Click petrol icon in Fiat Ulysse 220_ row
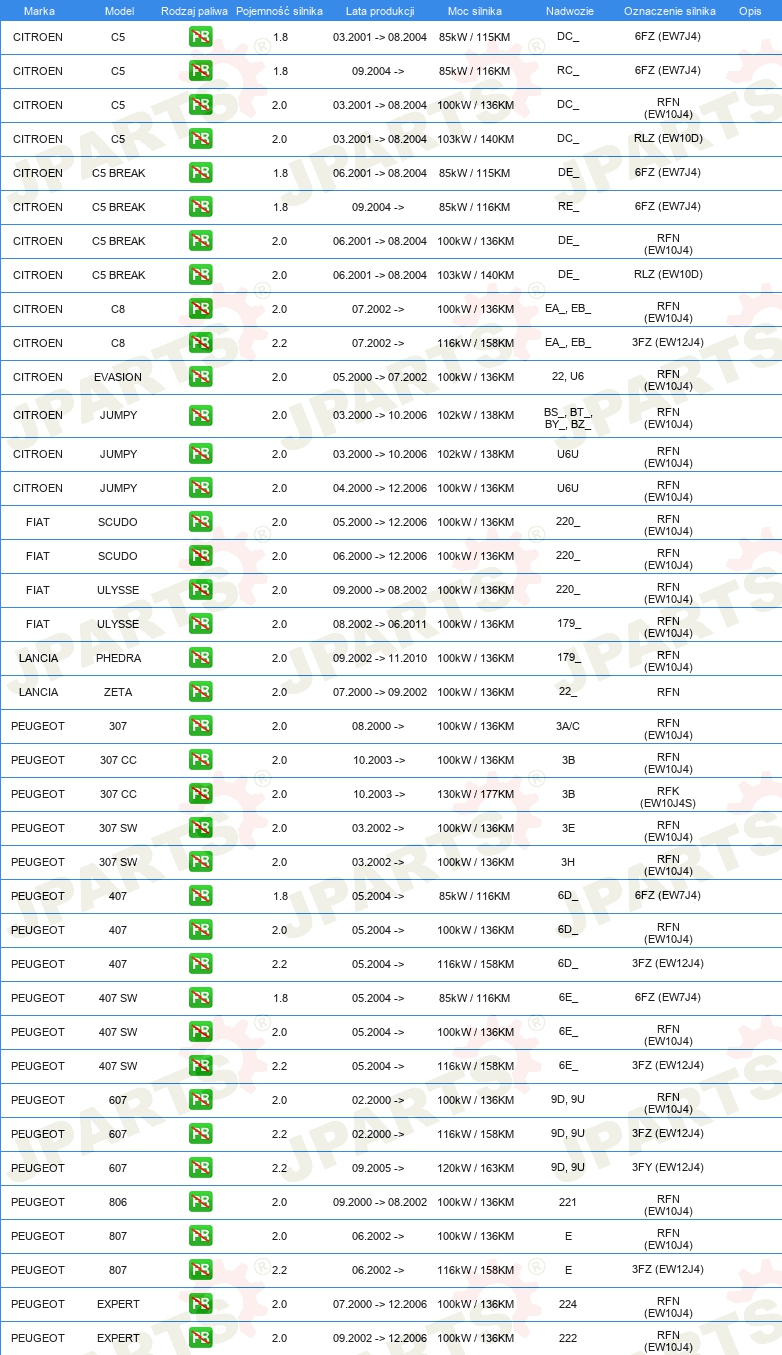This screenshot has height=1355, width=782. 201,590
